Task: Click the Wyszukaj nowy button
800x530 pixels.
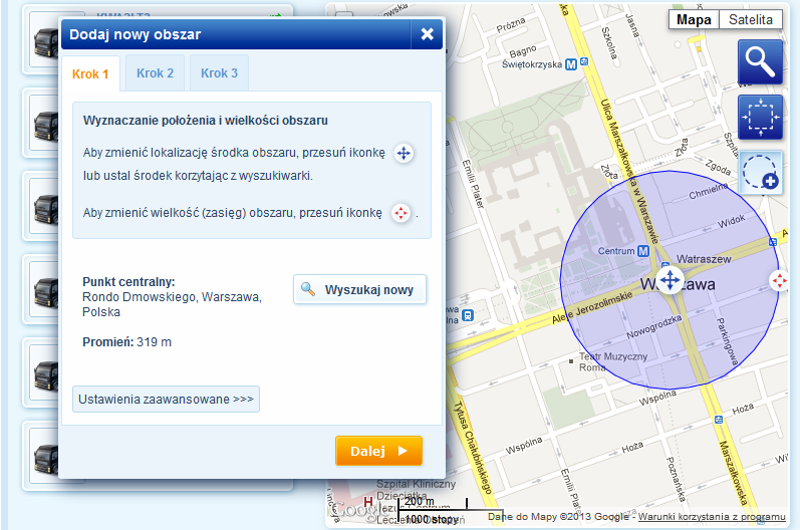Action: (x=360, y=290)
